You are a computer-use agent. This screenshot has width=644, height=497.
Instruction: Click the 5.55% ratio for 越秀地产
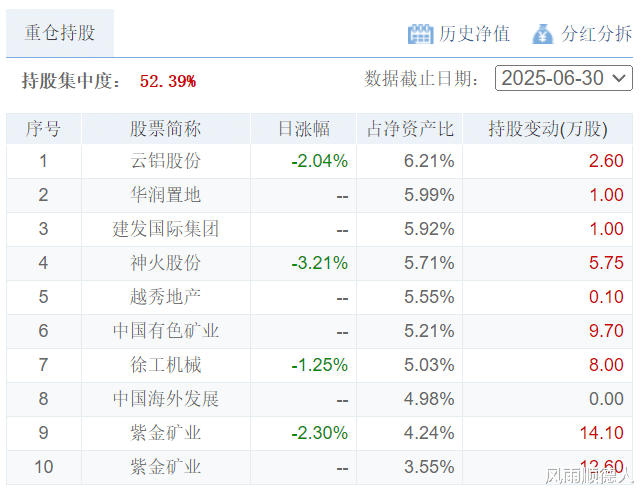click(429, 297)
